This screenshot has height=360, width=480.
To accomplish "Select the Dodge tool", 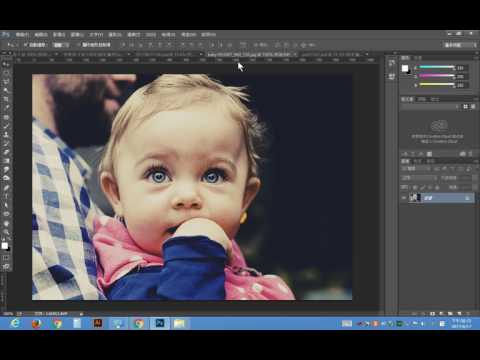I will (x=6, y=178).
